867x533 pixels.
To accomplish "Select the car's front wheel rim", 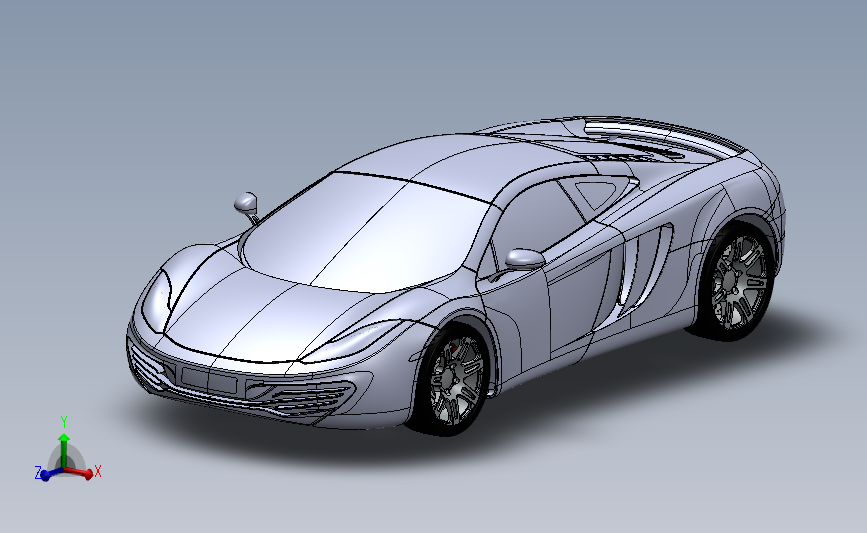I will 456,380.
